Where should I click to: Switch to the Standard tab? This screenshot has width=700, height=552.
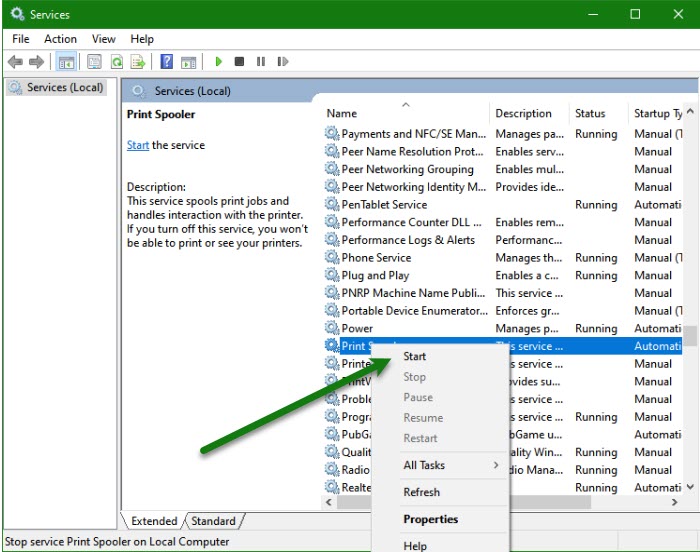[213, 521]
